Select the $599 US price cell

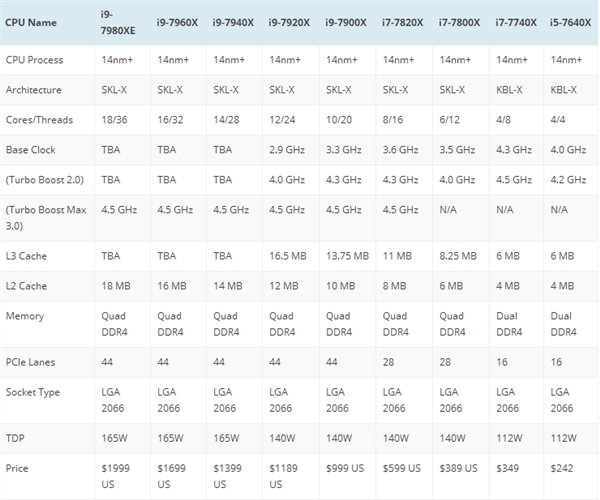[x=403, y=467]
